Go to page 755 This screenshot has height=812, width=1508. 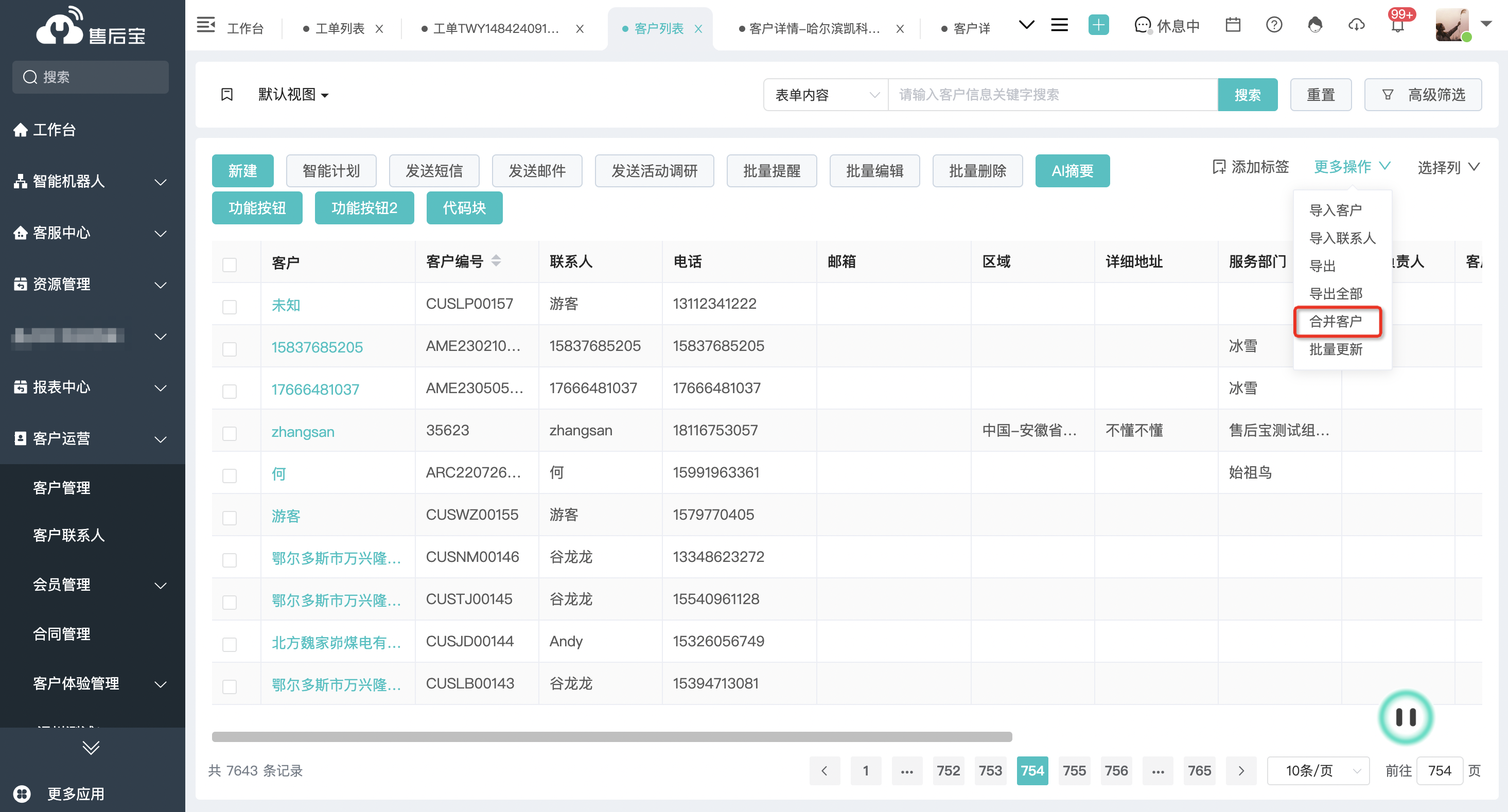[1074, 770]
